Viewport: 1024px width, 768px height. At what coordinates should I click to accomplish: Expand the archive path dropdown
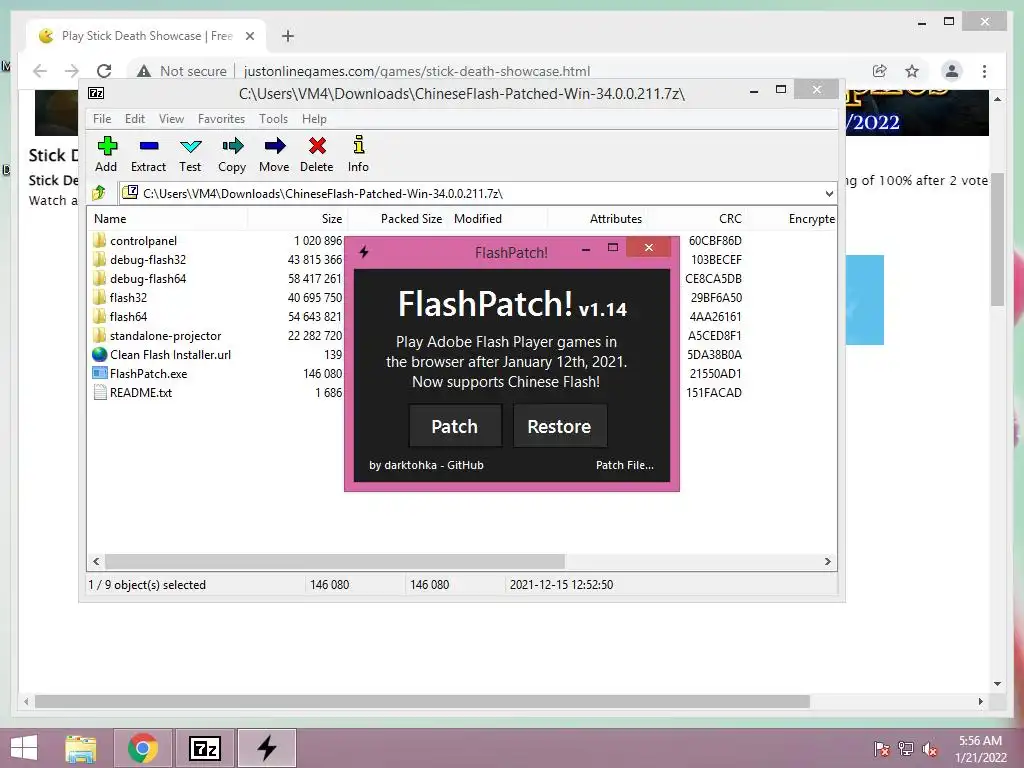829,193
